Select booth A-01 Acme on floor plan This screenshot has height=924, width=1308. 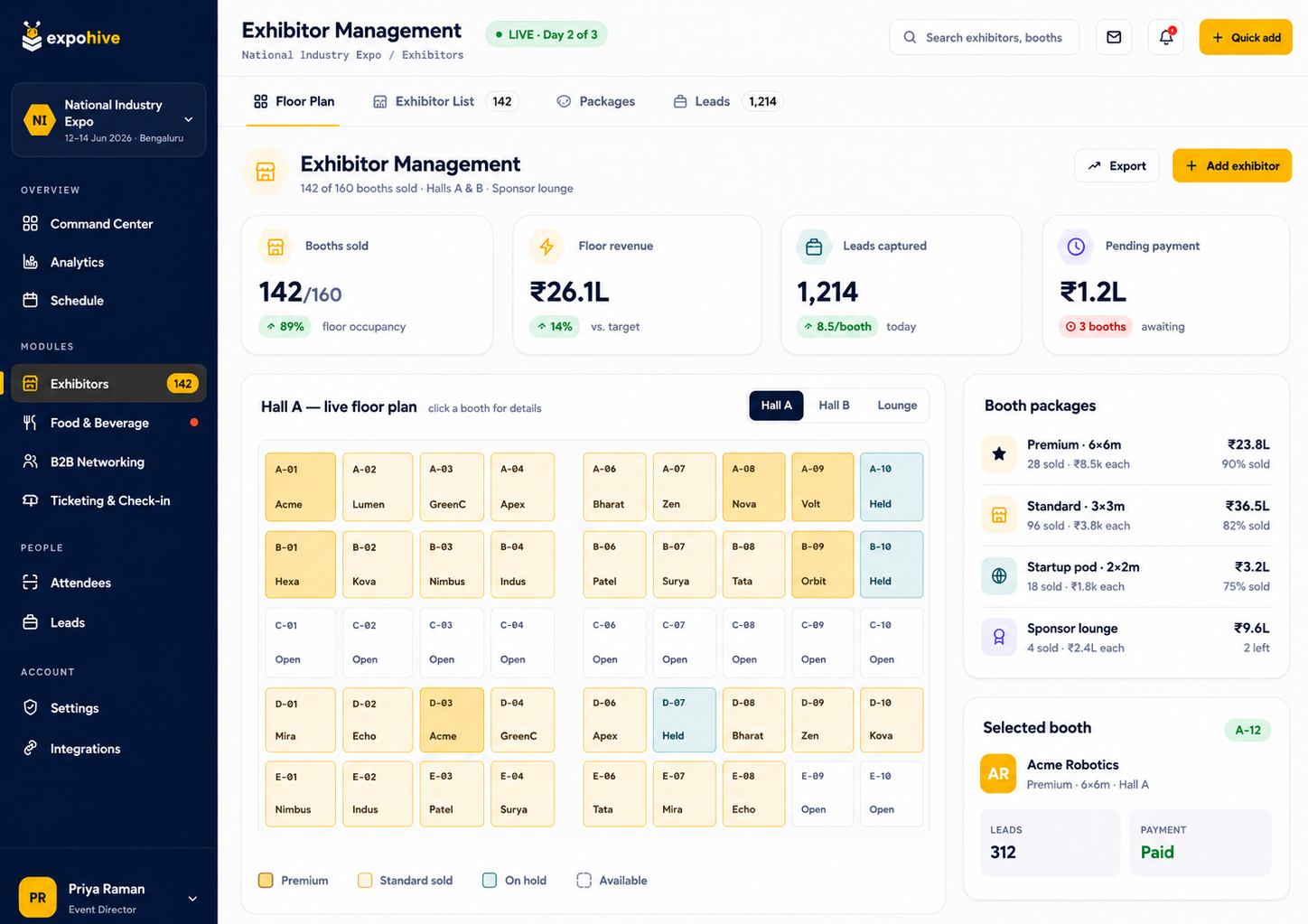tap(301, 487)
